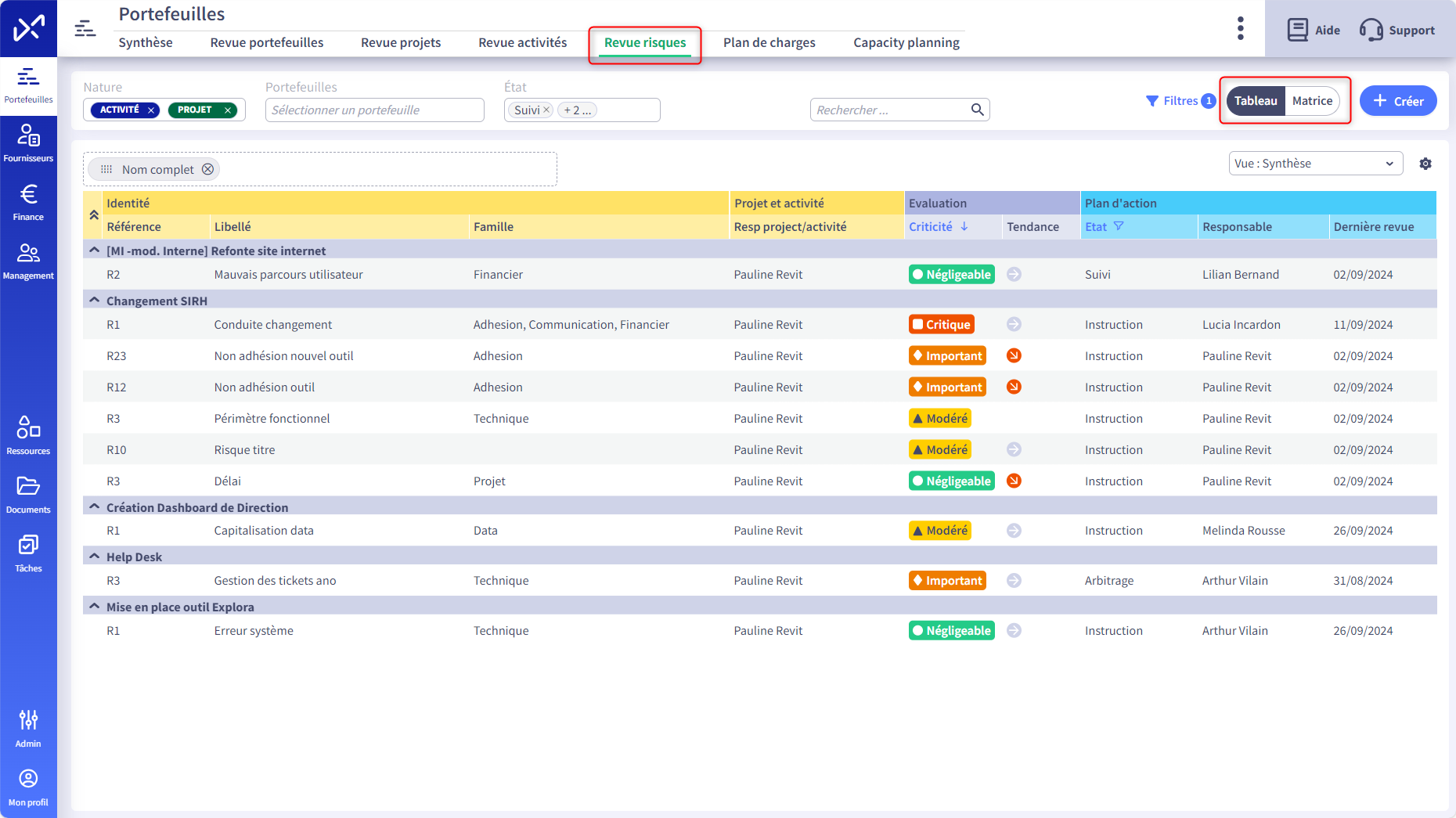Open the Admin sidebar section
The width and height of the screenshot is (1456, 818).
click(28, 730)
